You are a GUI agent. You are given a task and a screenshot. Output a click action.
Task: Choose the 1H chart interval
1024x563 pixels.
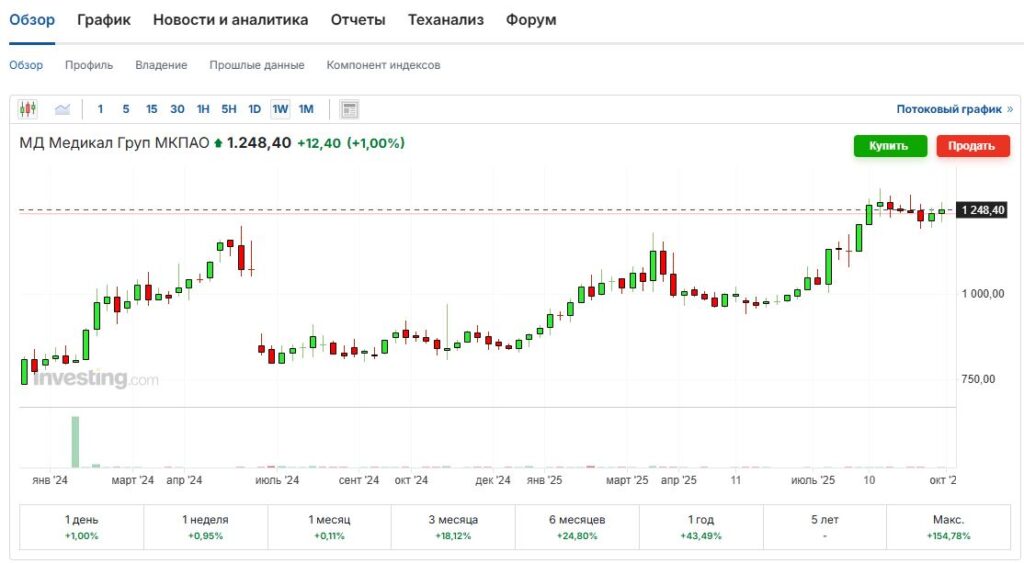[203, 109]
